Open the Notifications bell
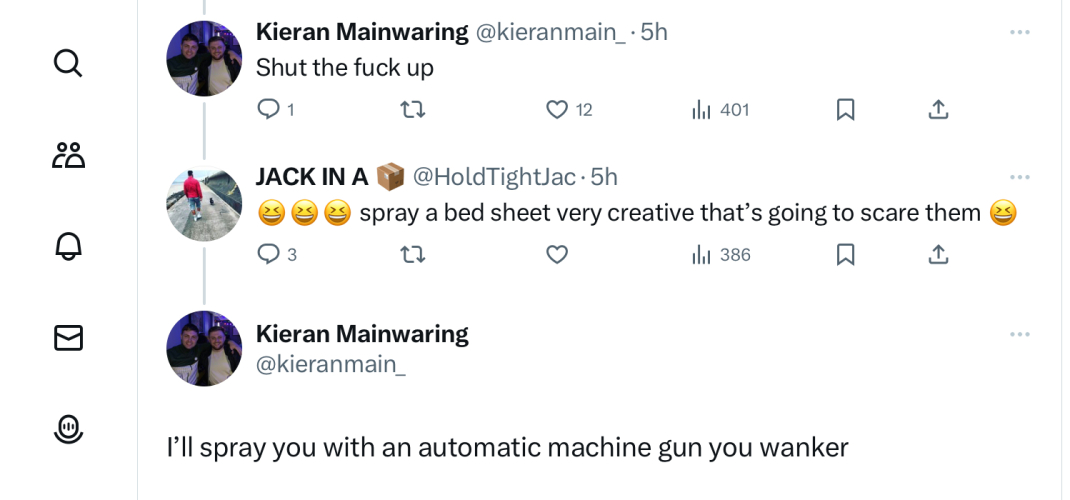The width and height of the screenshot is (1070, 500). 68,246
